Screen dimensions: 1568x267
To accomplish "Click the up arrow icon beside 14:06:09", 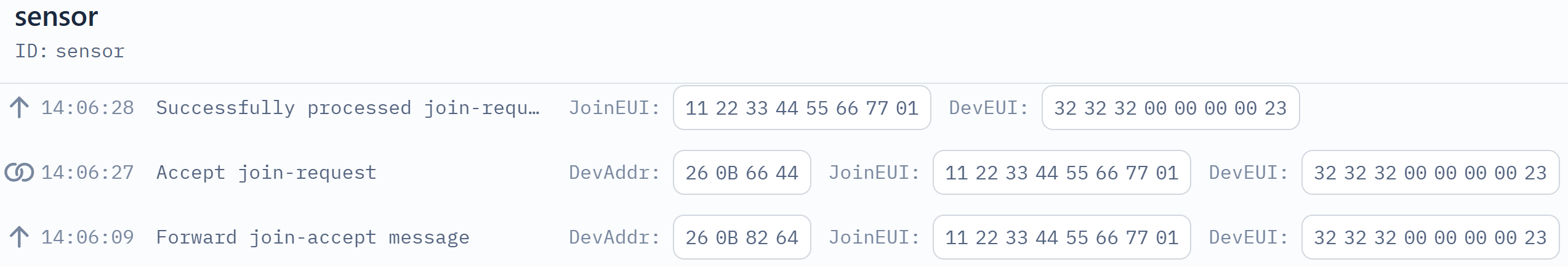I will [x=19, y=237].
